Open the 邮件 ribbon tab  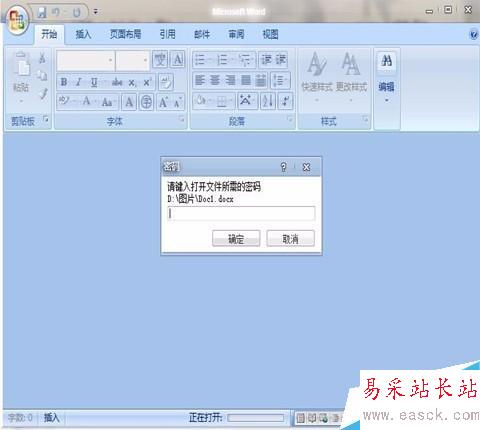point(202,34)
